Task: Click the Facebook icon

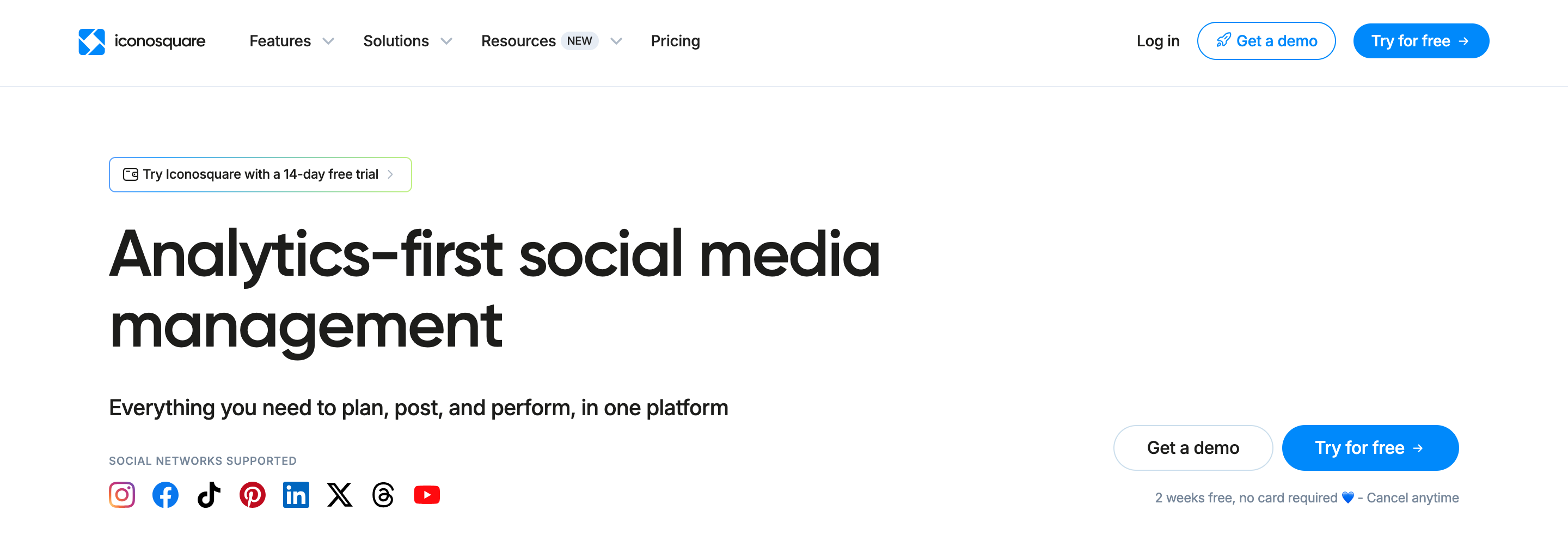Action: [166, 495]
